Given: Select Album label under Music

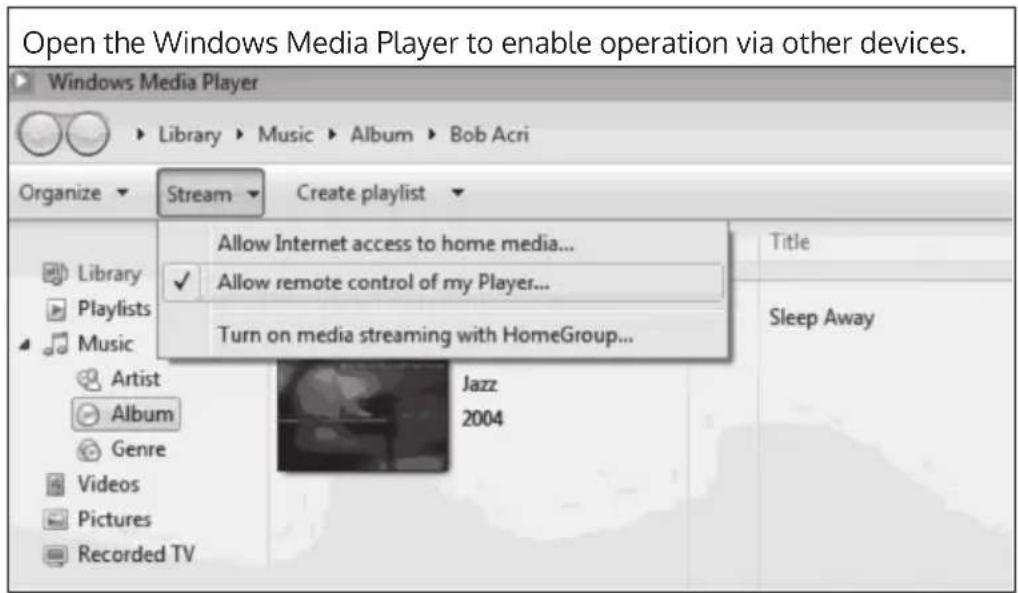Looking at the screenshot, I should (x=142, y=414).
